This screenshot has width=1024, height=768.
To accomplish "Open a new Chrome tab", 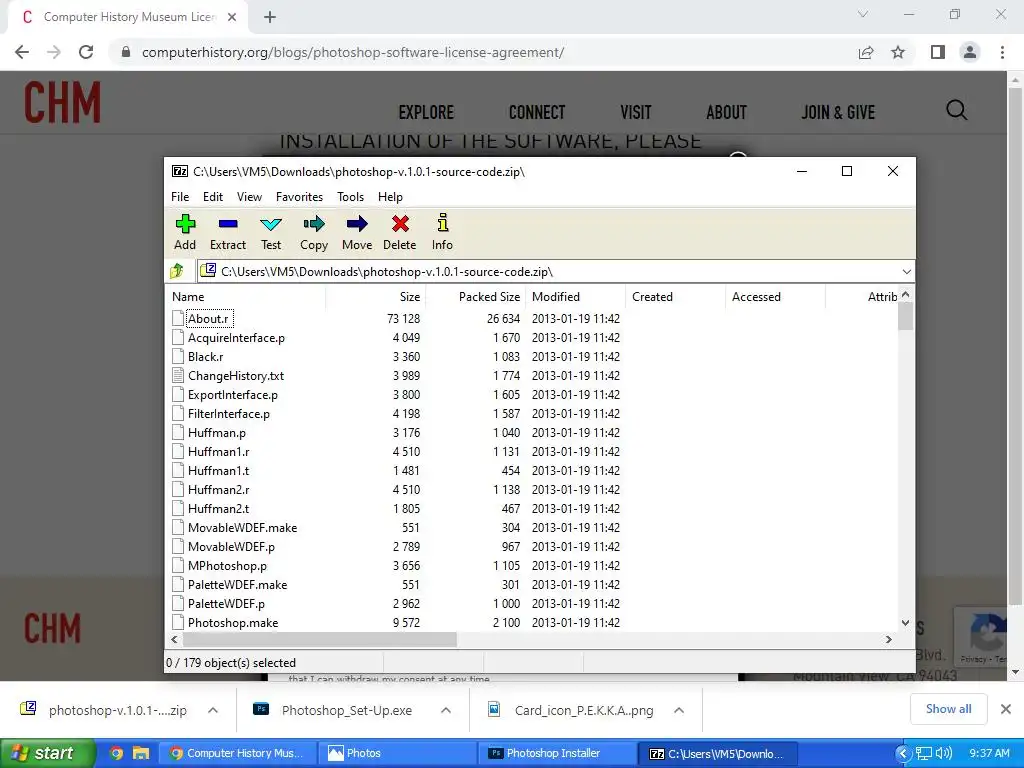I will tap(270, 17).
